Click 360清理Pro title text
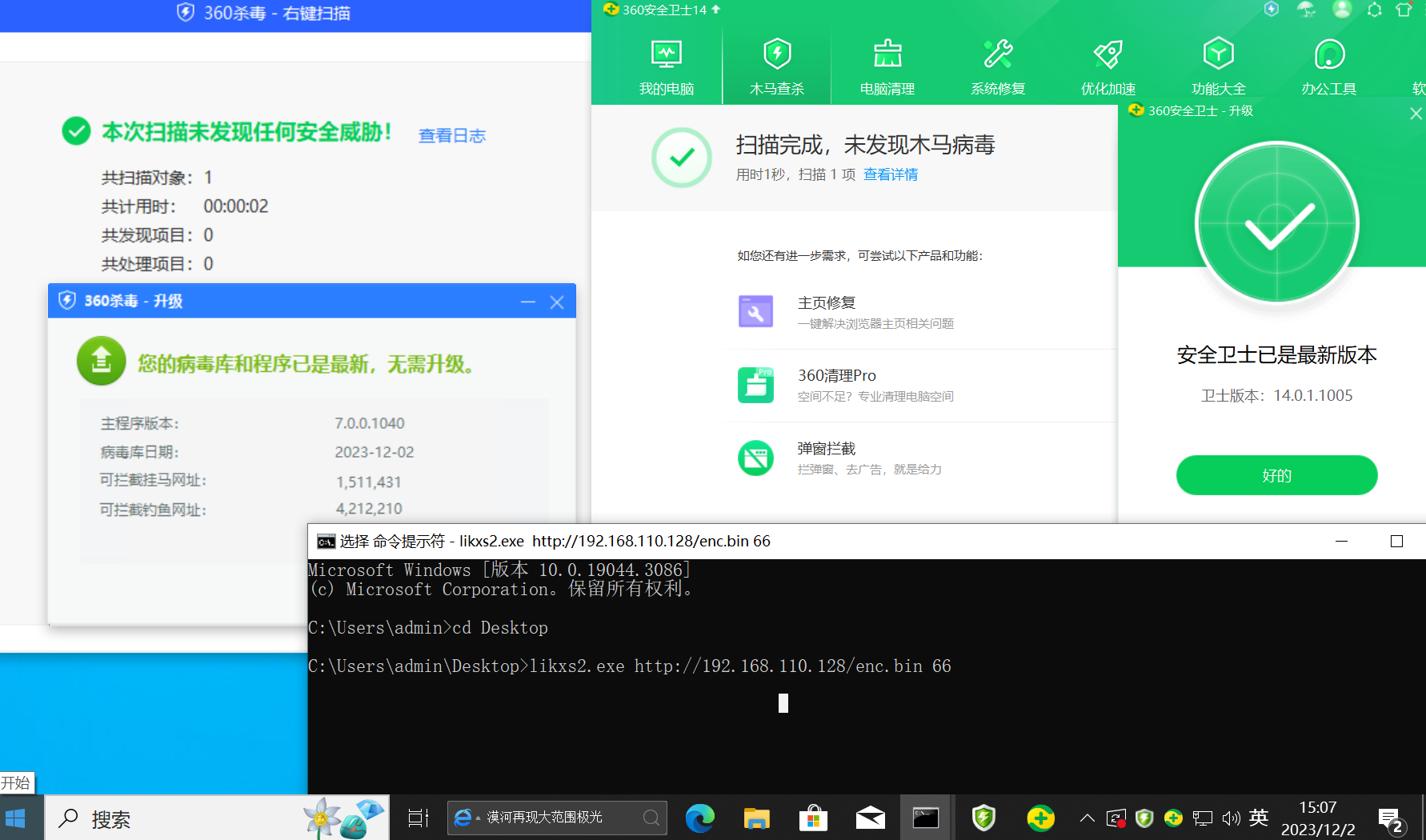 (836, 375)
